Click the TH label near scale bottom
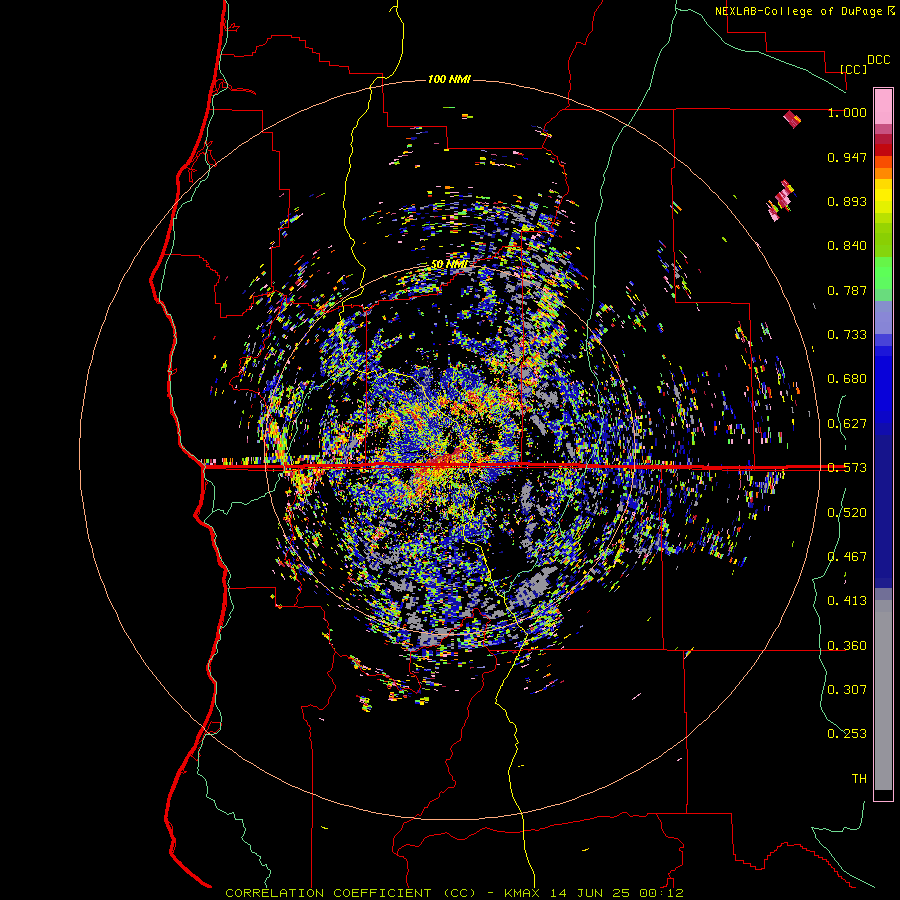This screenshot has height=900, width=900. point(859,779)
